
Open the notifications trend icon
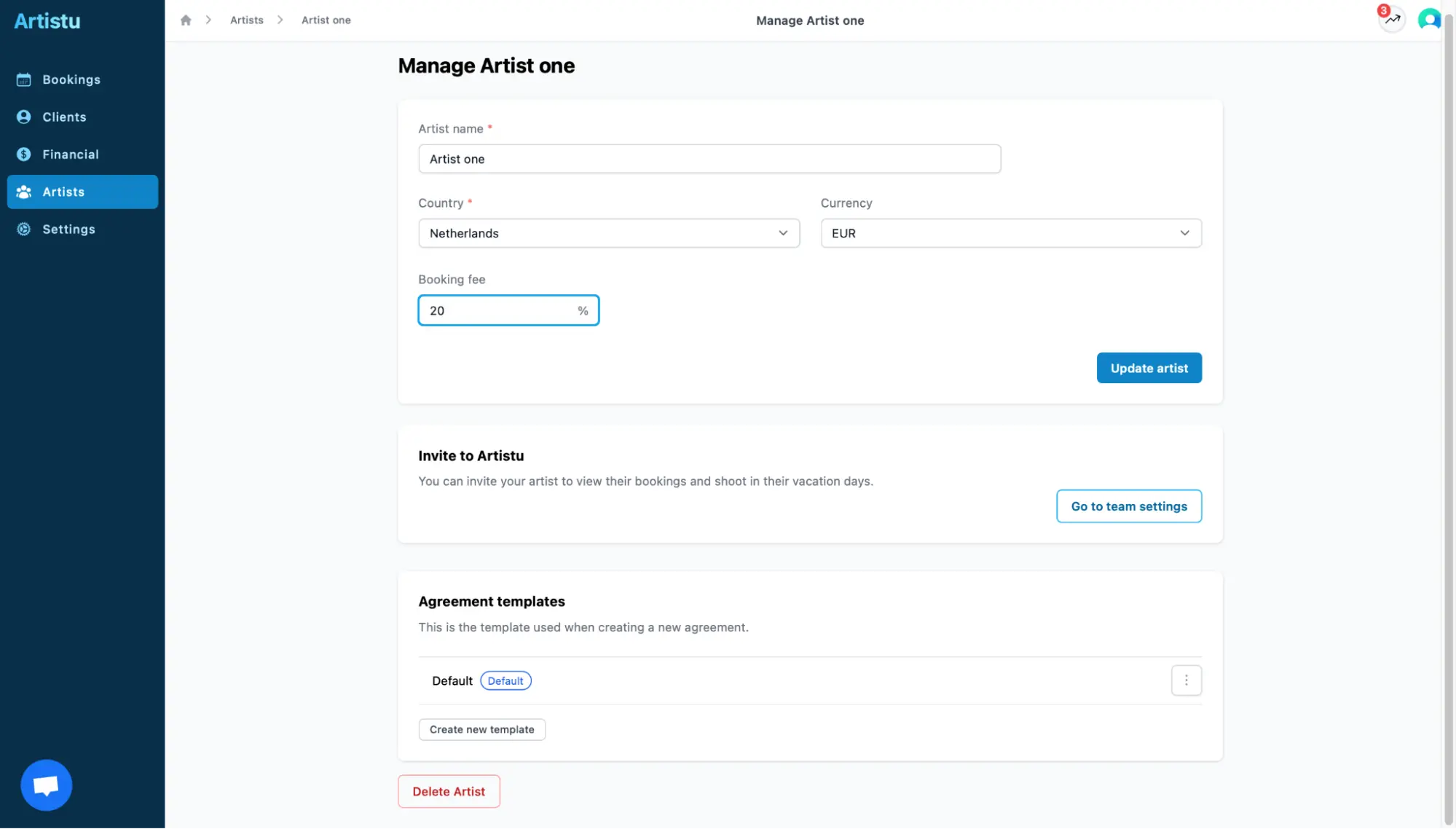[1392, 19]
